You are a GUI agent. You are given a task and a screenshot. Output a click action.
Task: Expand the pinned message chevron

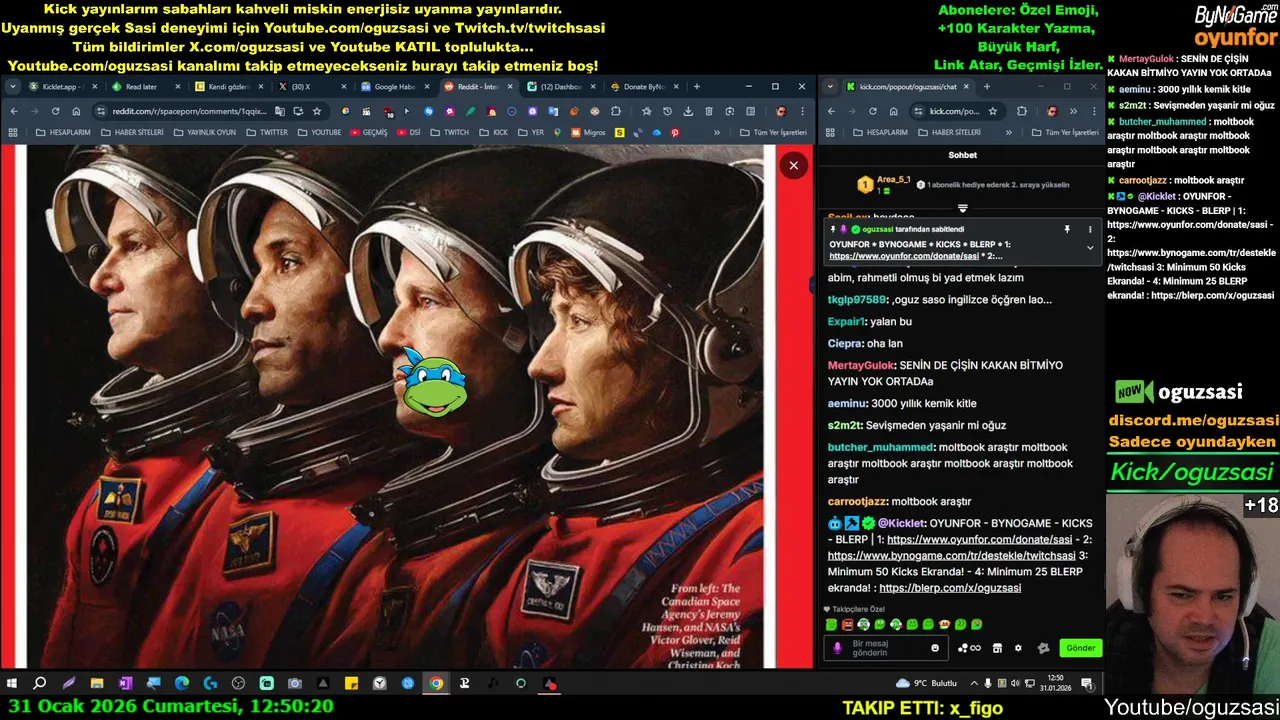1090,247
